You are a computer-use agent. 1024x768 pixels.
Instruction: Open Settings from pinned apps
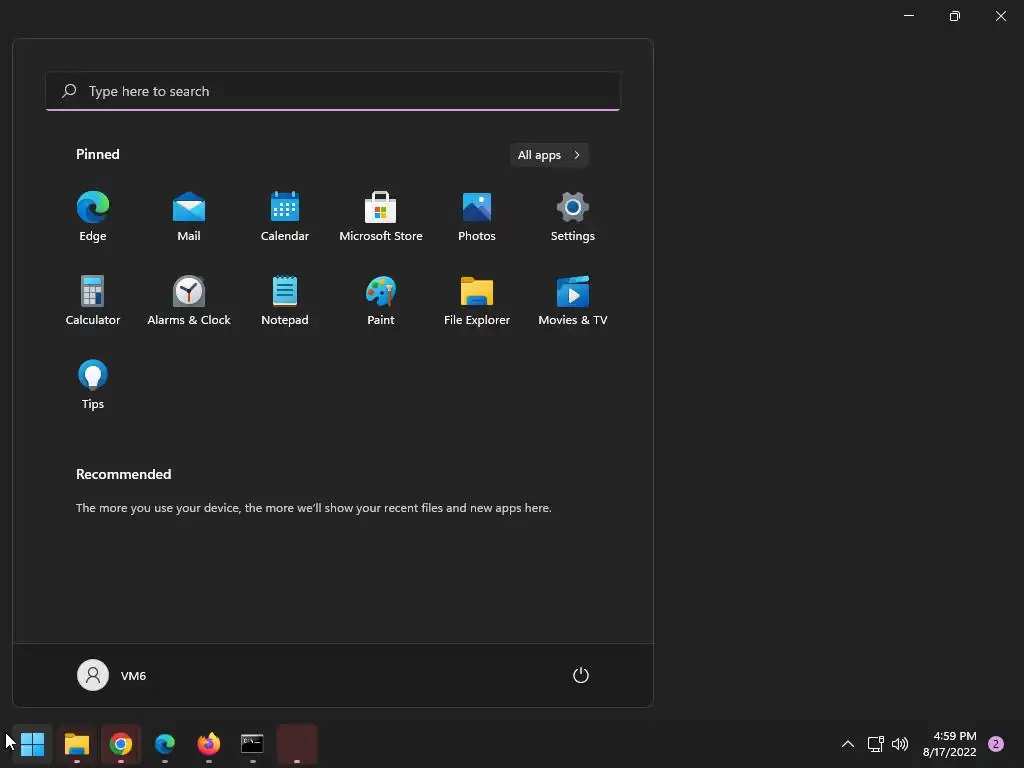[573, 217]
